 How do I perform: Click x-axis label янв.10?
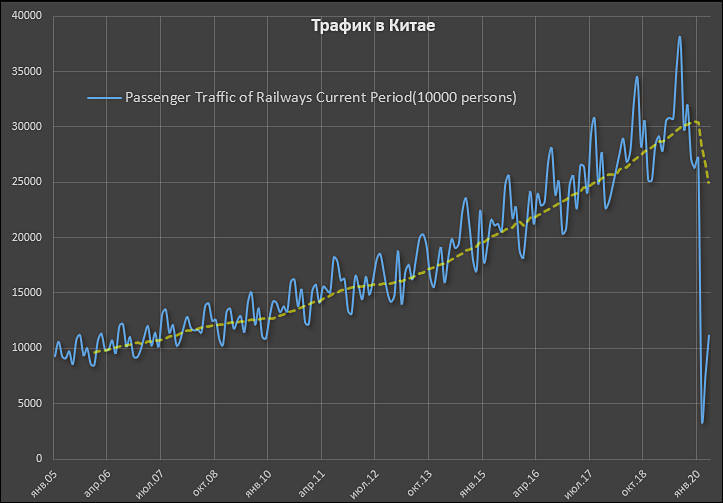pyautogui.click(x=258, y=483)
